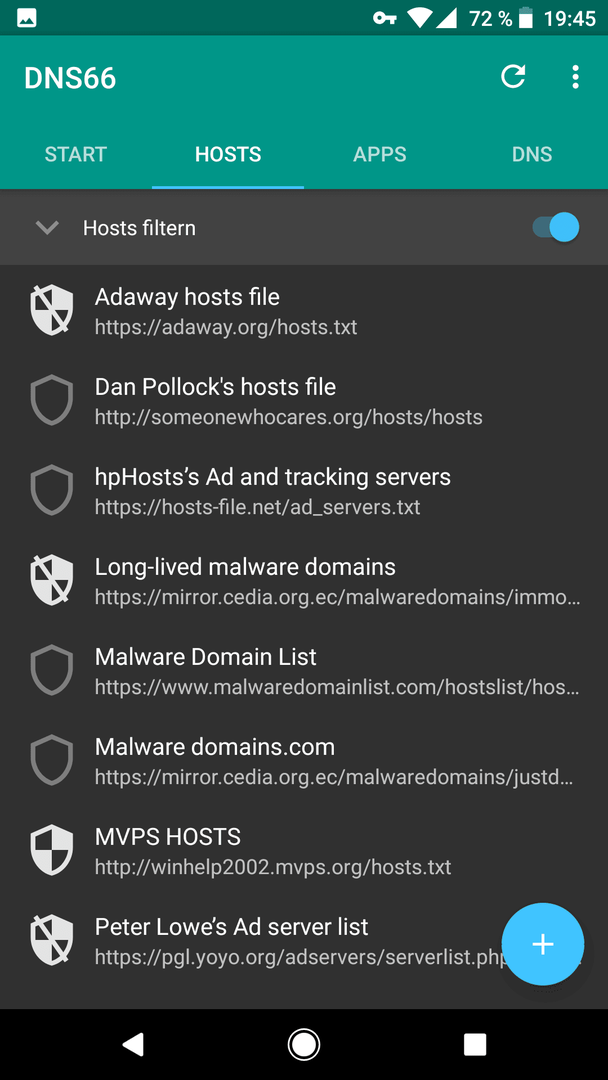Tap the shield icon for Peter Lowe's Ad server list

(52, 940)
